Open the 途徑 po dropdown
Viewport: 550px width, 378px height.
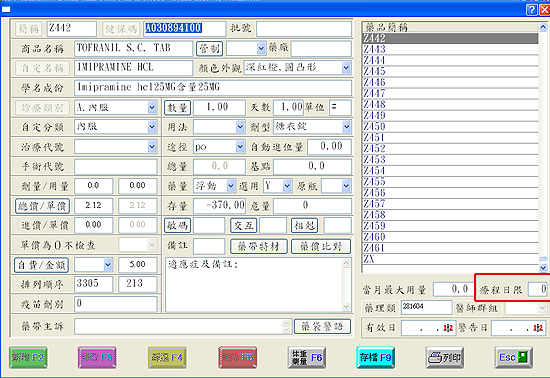[x=240, y=147]
